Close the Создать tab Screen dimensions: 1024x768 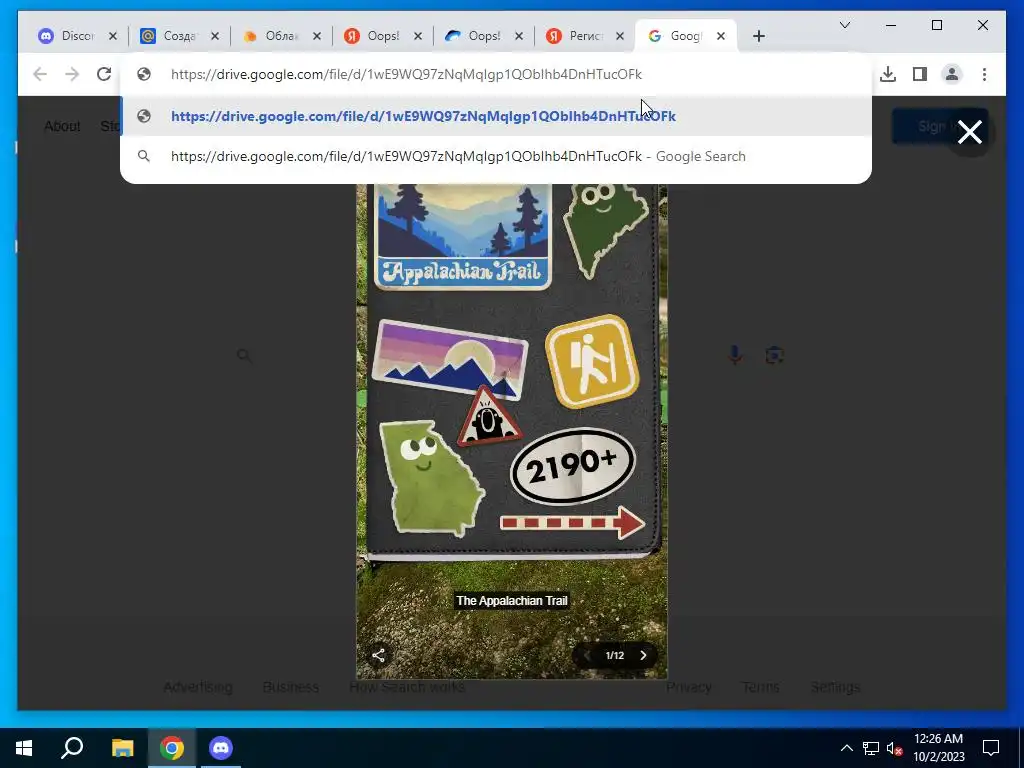[x=215, y=36]
